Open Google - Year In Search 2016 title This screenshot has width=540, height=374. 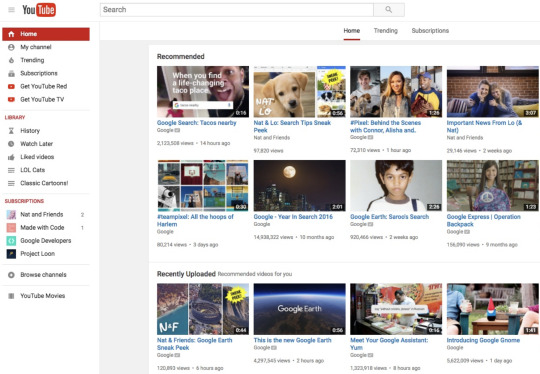pos(293,217)
